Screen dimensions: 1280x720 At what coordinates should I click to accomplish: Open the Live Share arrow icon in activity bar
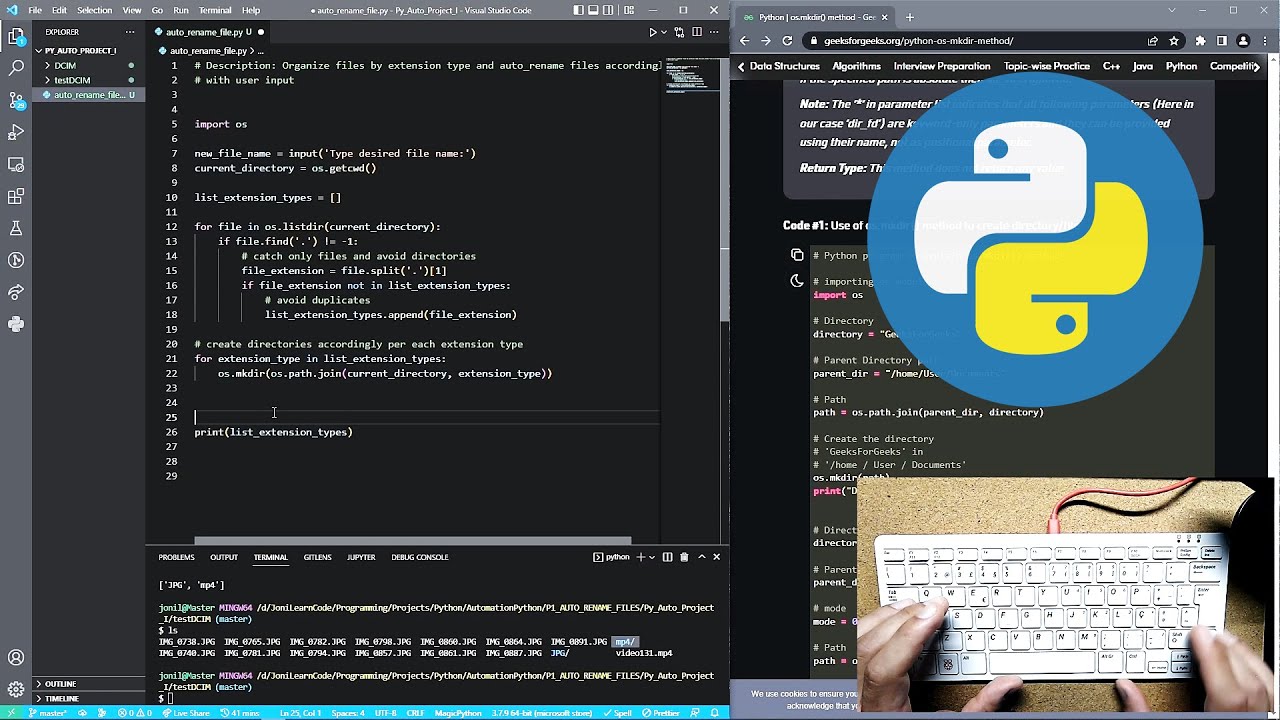point(16,293)
